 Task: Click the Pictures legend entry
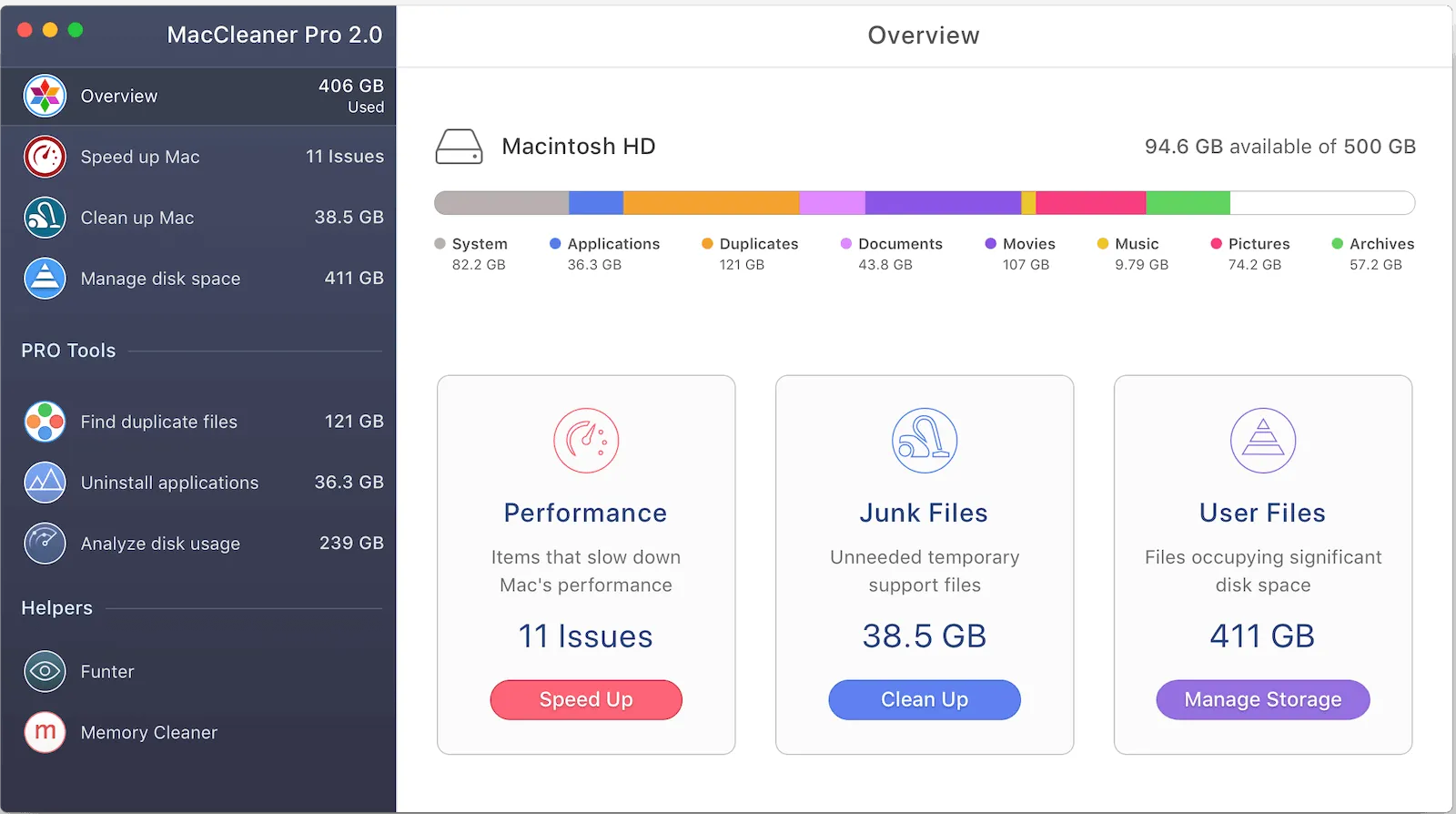click(x=1259, y=244)
